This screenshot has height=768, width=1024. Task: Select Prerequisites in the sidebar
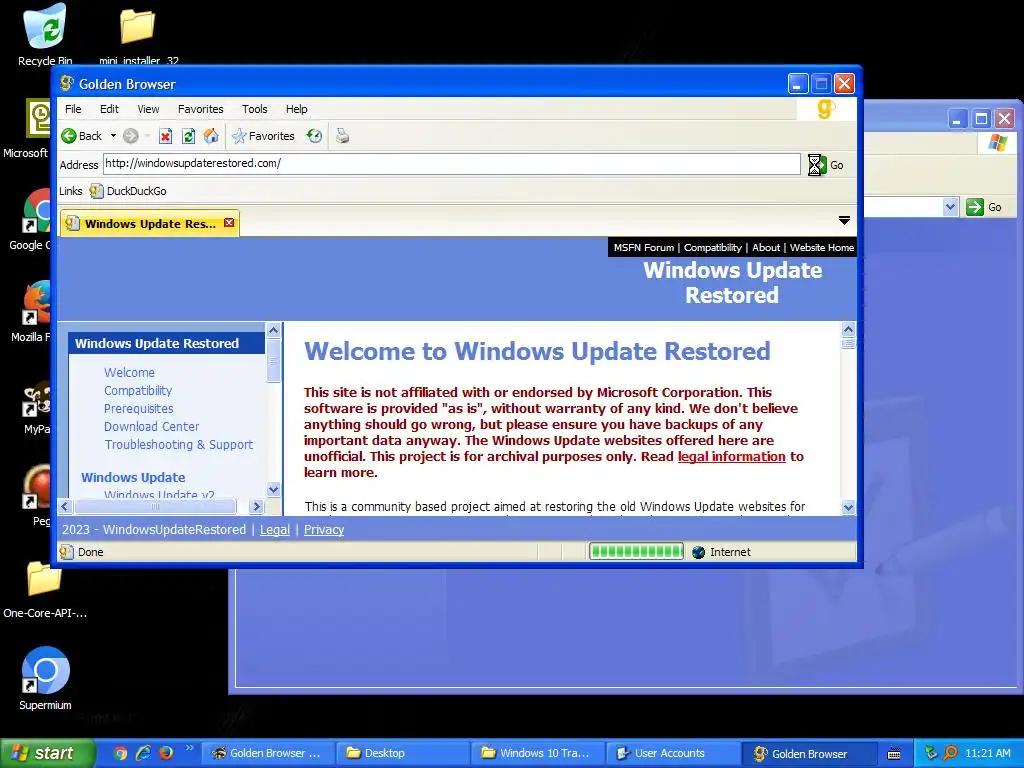point(138,409)
